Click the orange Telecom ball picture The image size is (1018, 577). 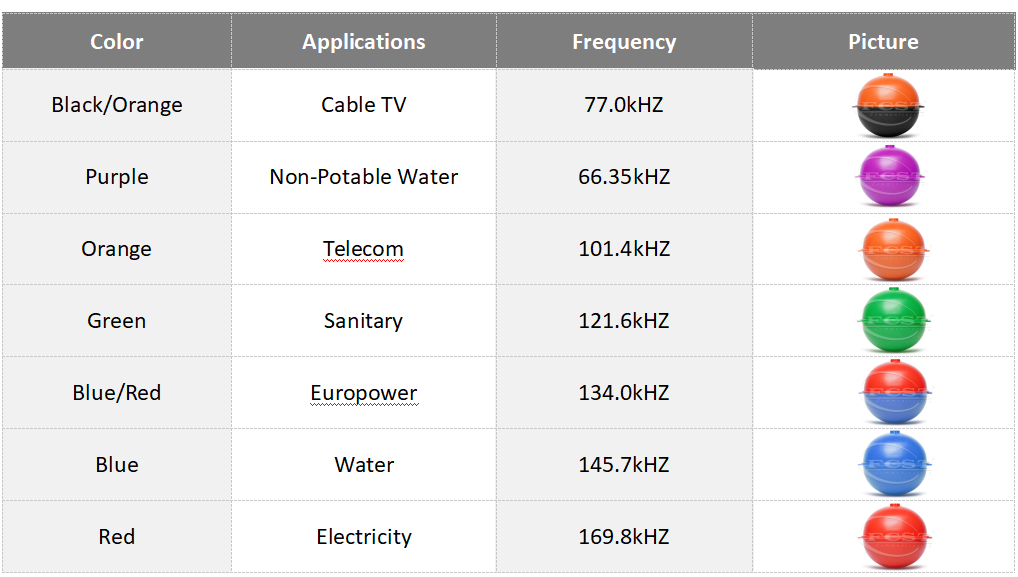893,249
